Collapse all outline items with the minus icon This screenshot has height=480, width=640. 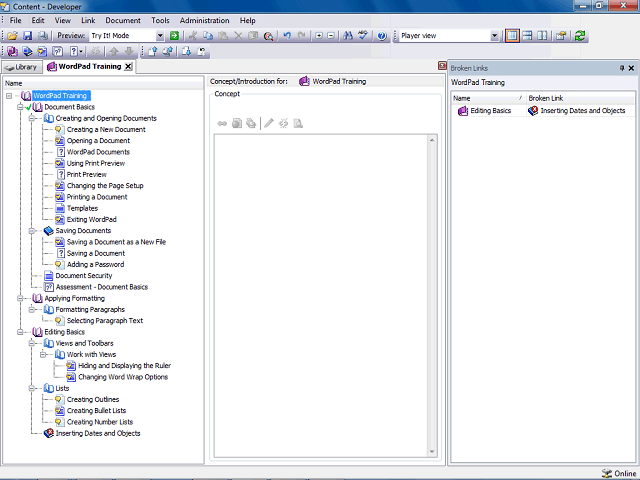tap(331, 36)
